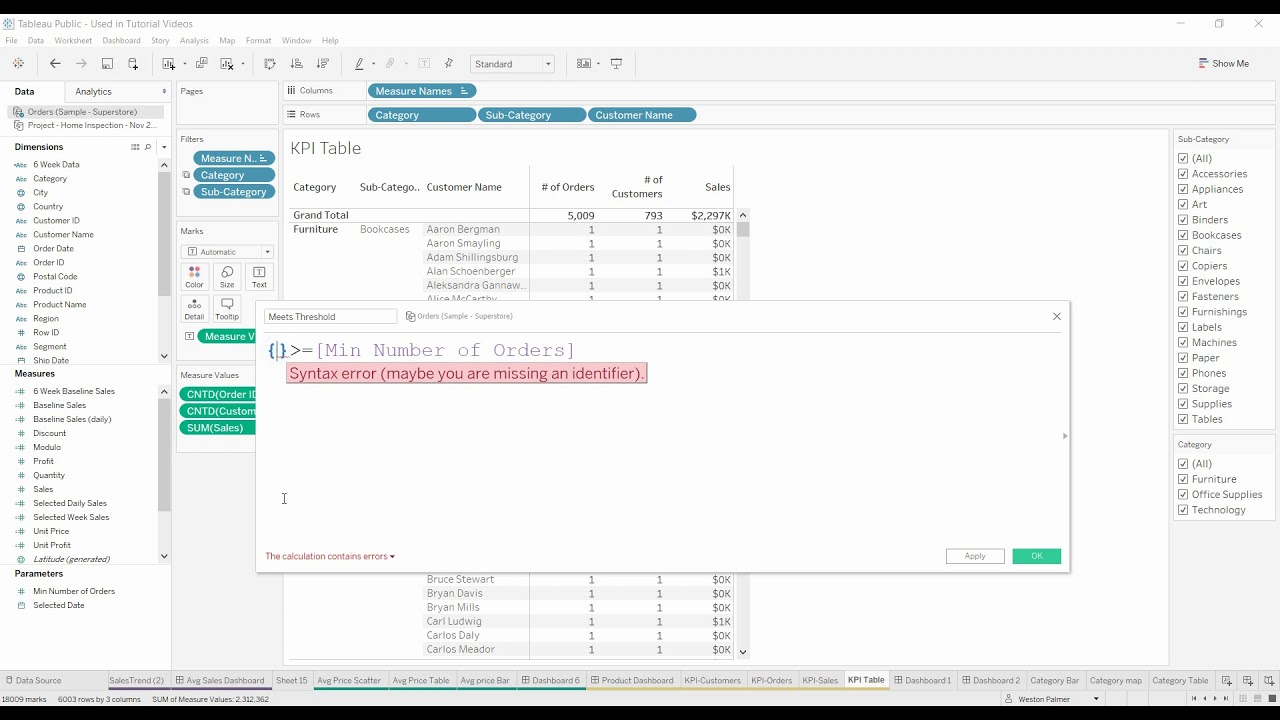Close the Meets Threshold calculation dialog

coord(1057,316)
